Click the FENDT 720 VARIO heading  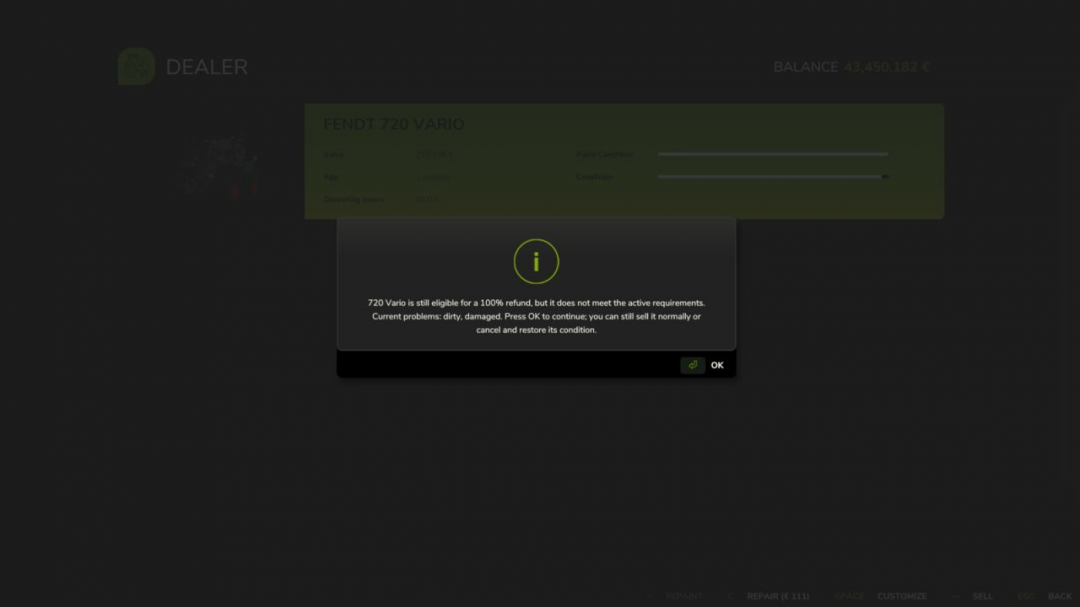(x=393, y=124)
